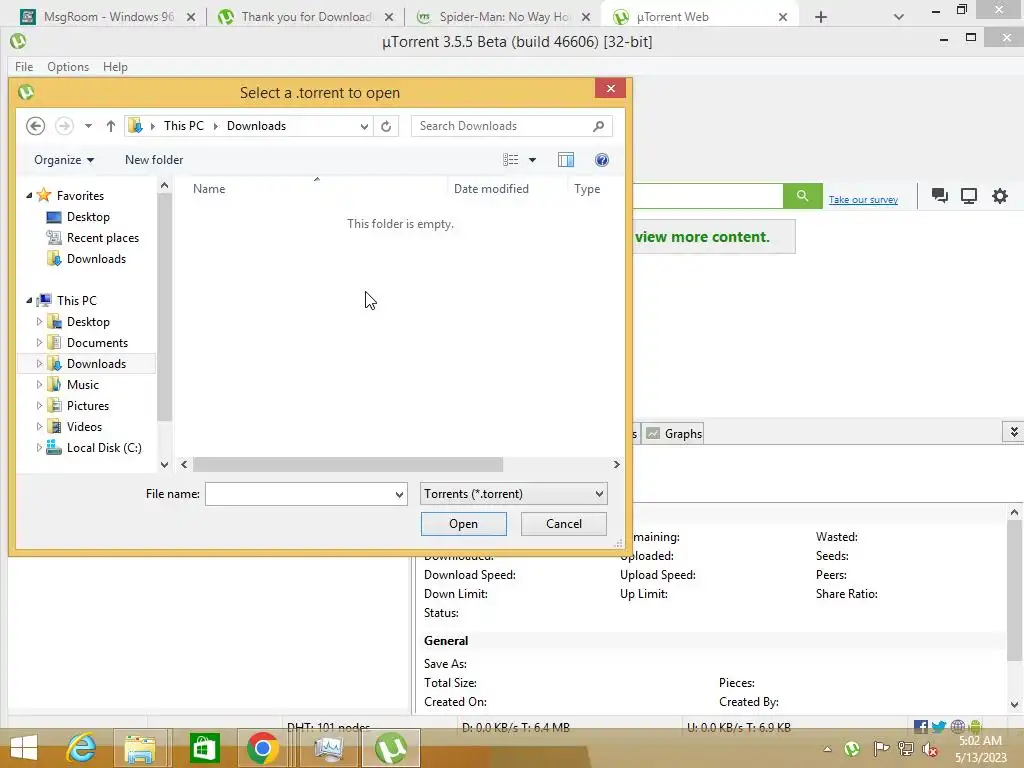
Task: Expand Desktop under This PC
Action: click(39, 322)
